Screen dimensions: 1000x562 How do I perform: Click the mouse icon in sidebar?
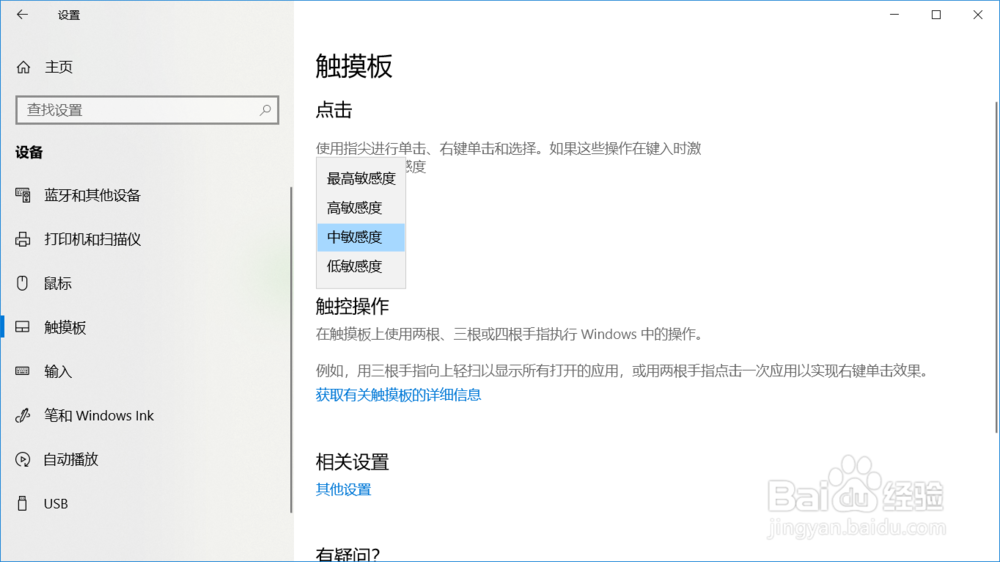[23, 283]
